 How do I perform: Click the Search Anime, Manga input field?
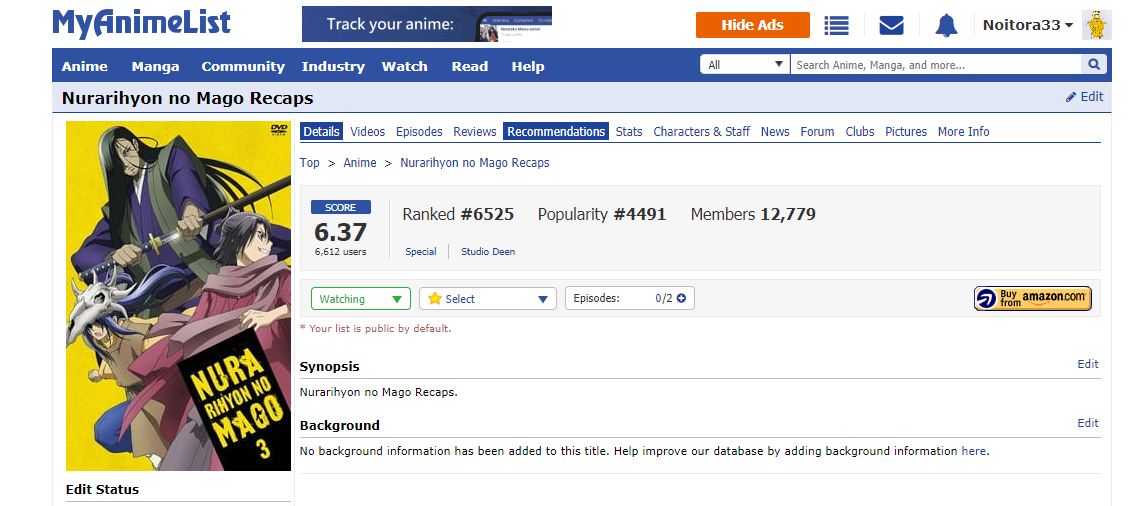click(935, 65)
